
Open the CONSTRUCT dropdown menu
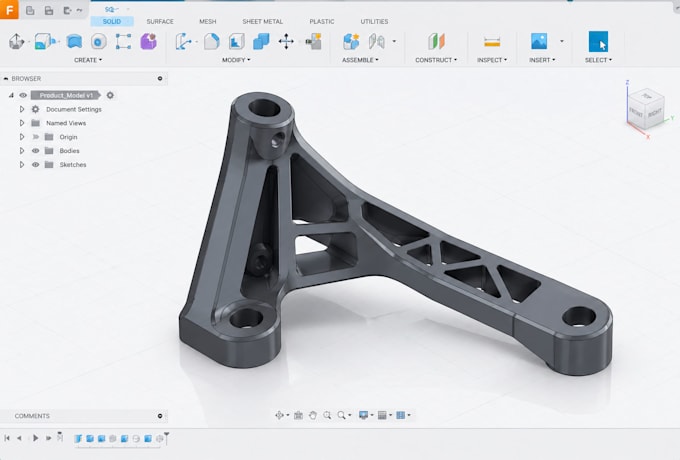click(436, 60)
